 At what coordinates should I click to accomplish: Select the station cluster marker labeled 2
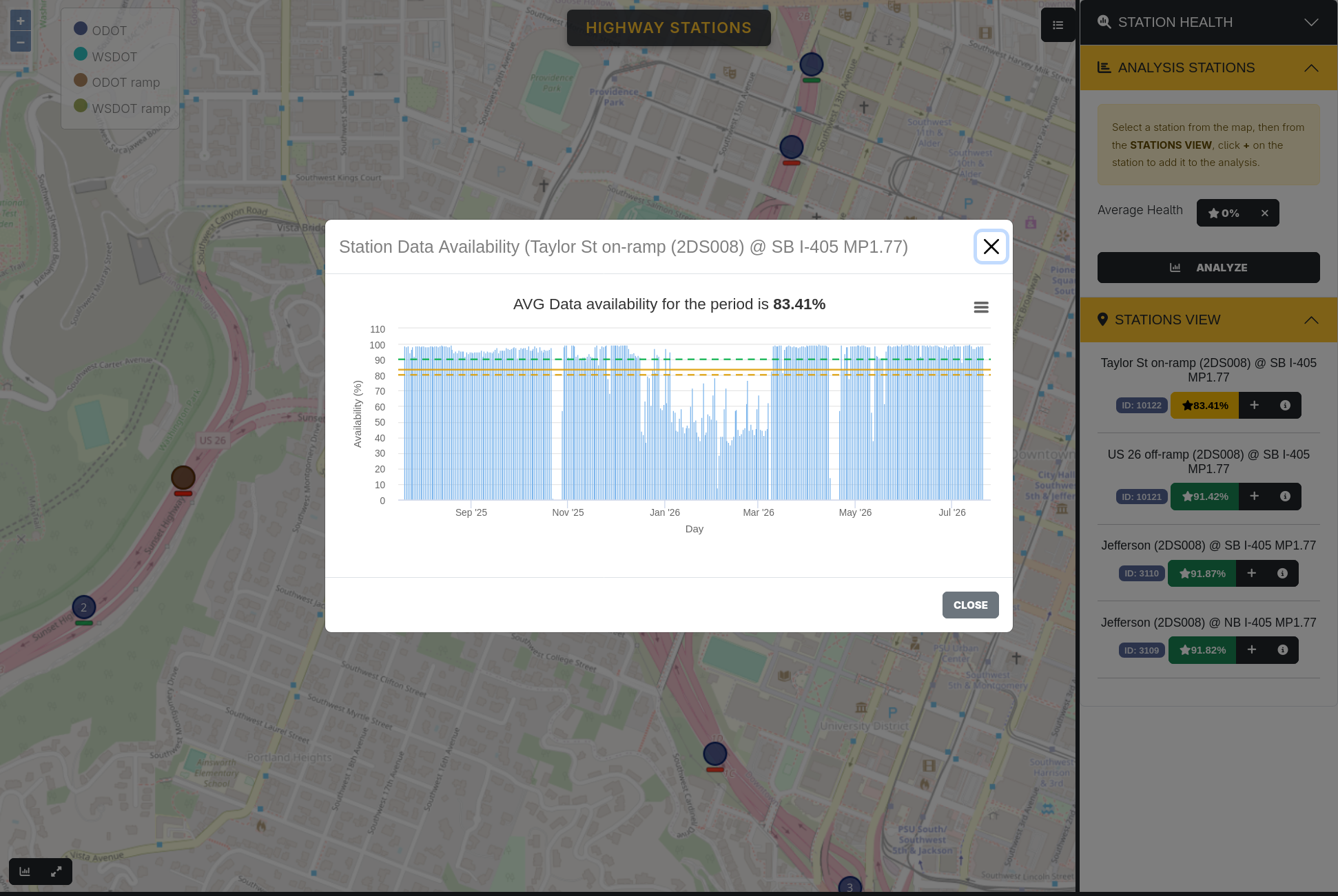pyautogui.click(x=84, y=607)
